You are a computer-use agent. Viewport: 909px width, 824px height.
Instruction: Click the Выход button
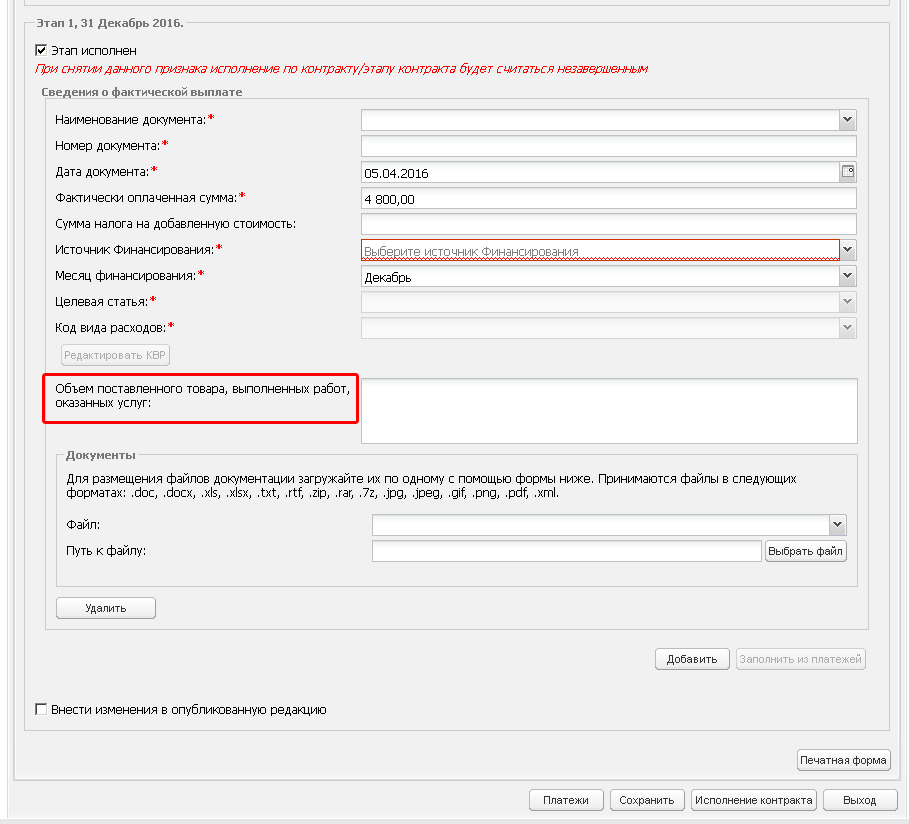point(860,800)
